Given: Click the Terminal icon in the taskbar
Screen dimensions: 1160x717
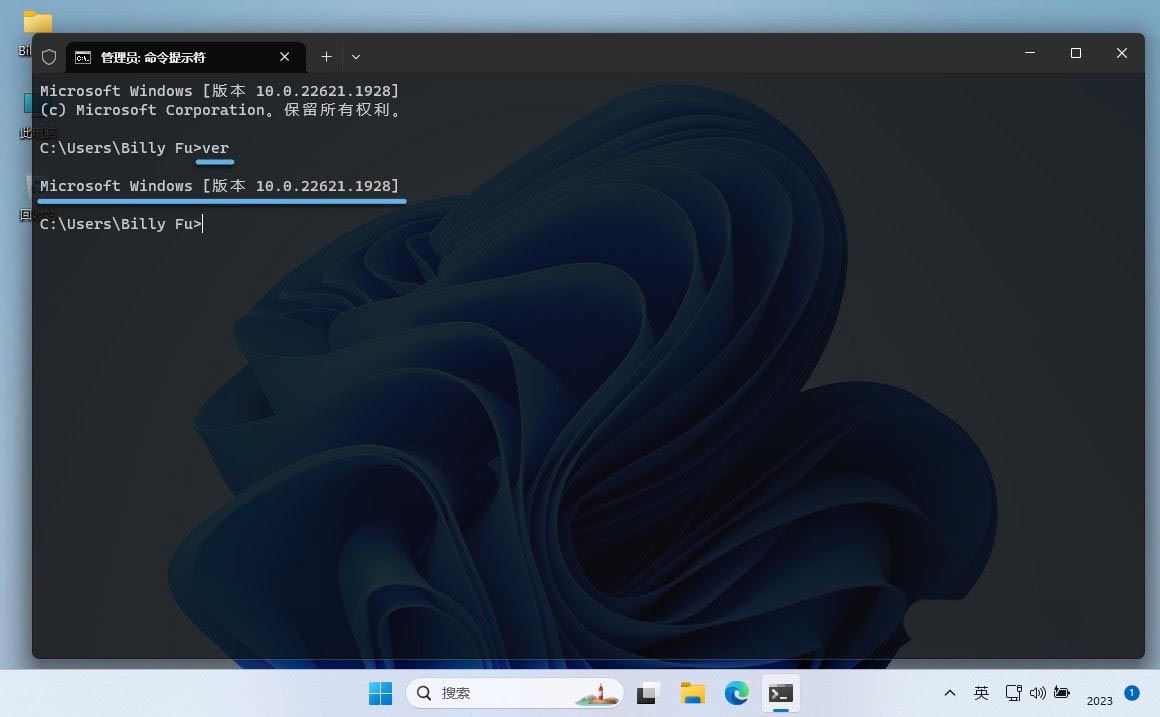Looking at the screenshot, I should coord(780,693).
